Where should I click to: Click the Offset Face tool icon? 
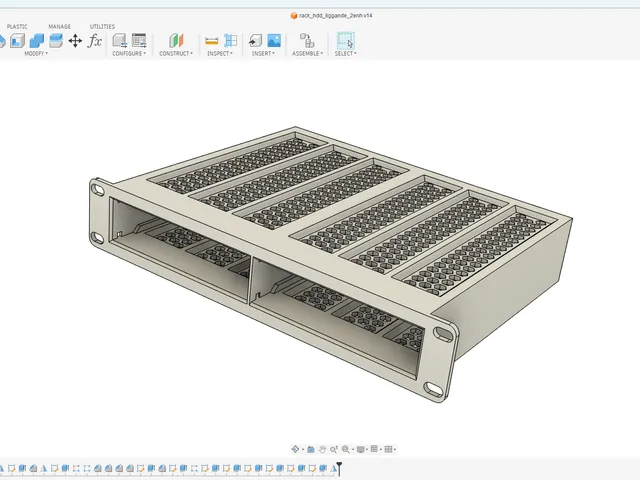point(56,41)
